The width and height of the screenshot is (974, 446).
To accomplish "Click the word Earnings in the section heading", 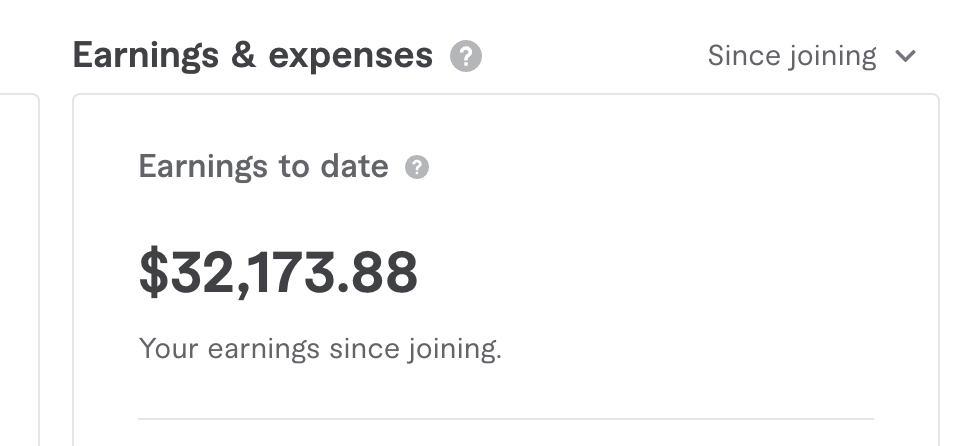I will (x=145, y=56).
